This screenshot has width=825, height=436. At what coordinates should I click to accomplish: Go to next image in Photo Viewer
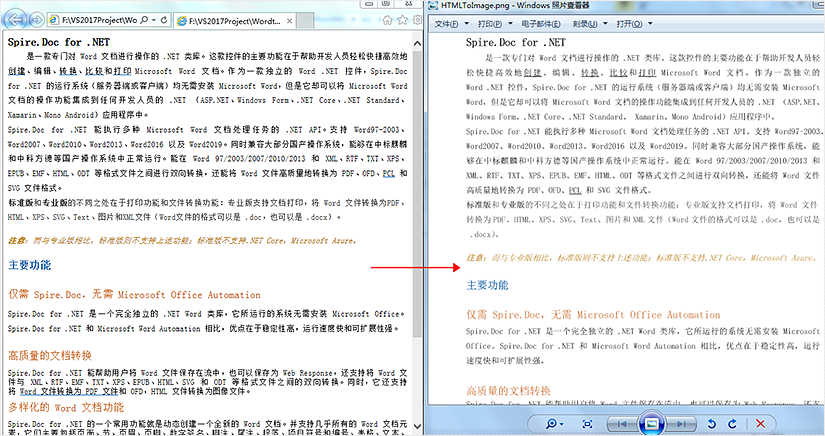[x=680, y=423]
